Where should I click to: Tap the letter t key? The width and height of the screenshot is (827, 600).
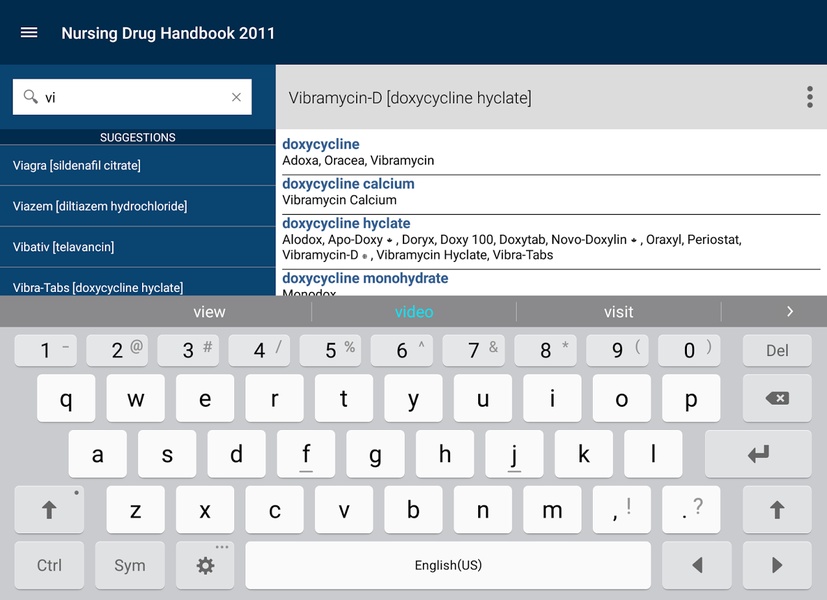(x=344, y=398)
